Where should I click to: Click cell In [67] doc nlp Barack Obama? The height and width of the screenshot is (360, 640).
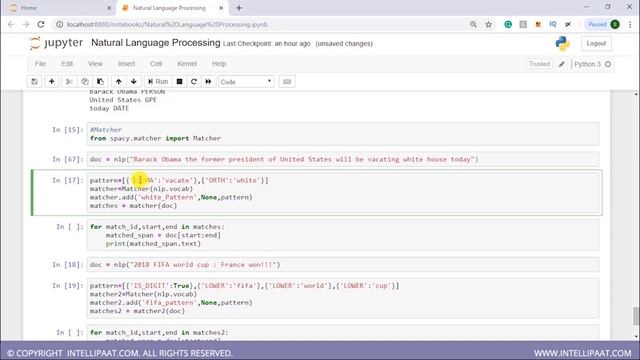point(343,159)
